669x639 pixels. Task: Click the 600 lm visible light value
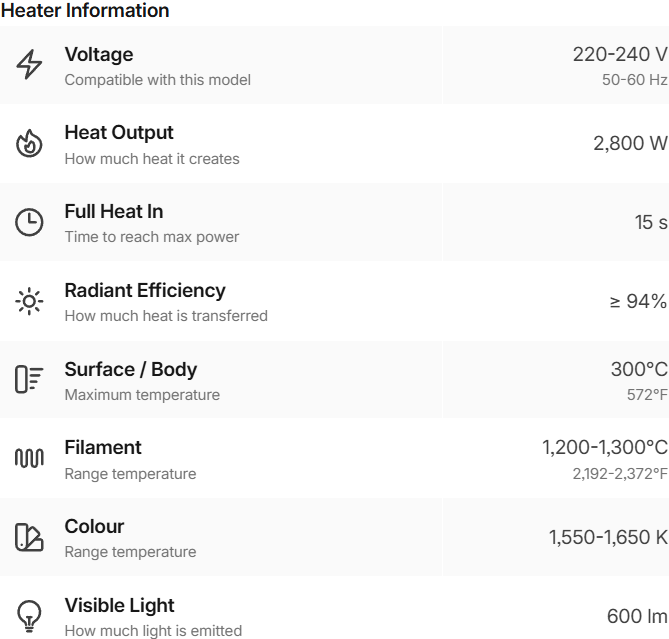pos(637,616)
